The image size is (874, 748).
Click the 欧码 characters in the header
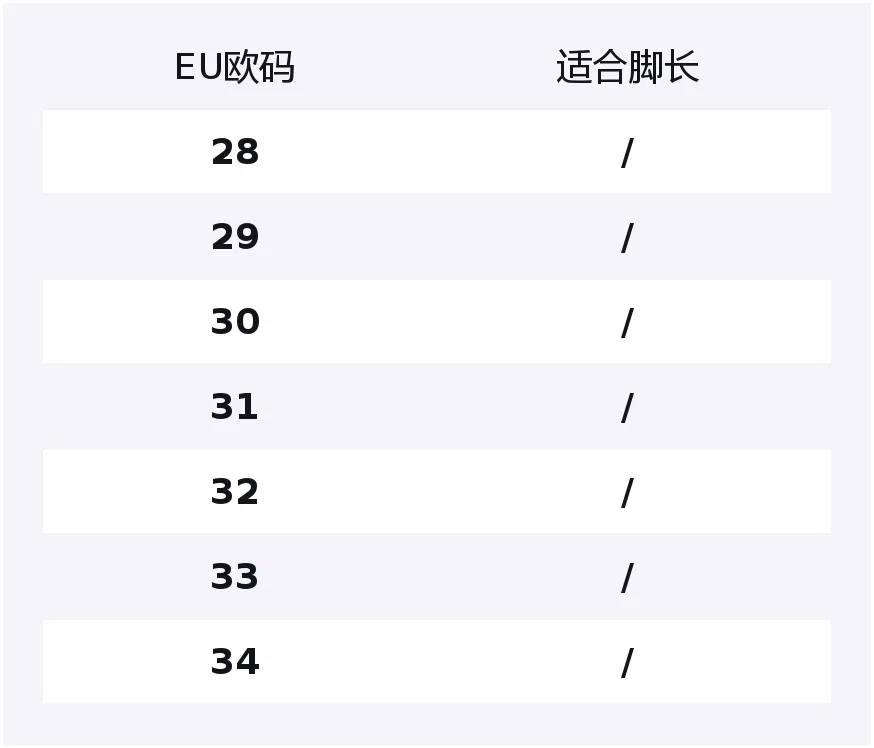[259, 67]
